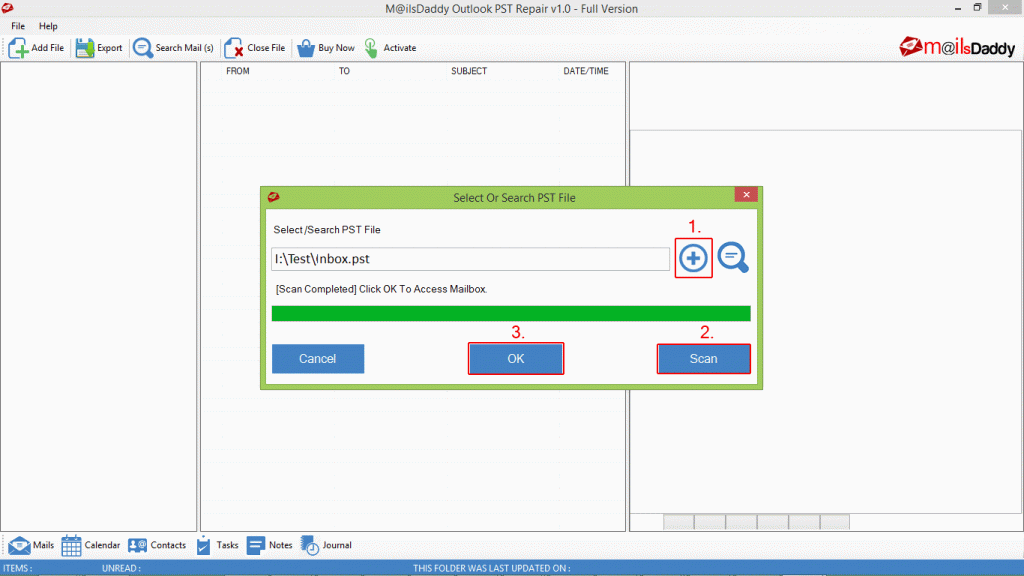Click the Activate toolbar icon
The width and height of the screenshot is (1024, 576).
371,48
